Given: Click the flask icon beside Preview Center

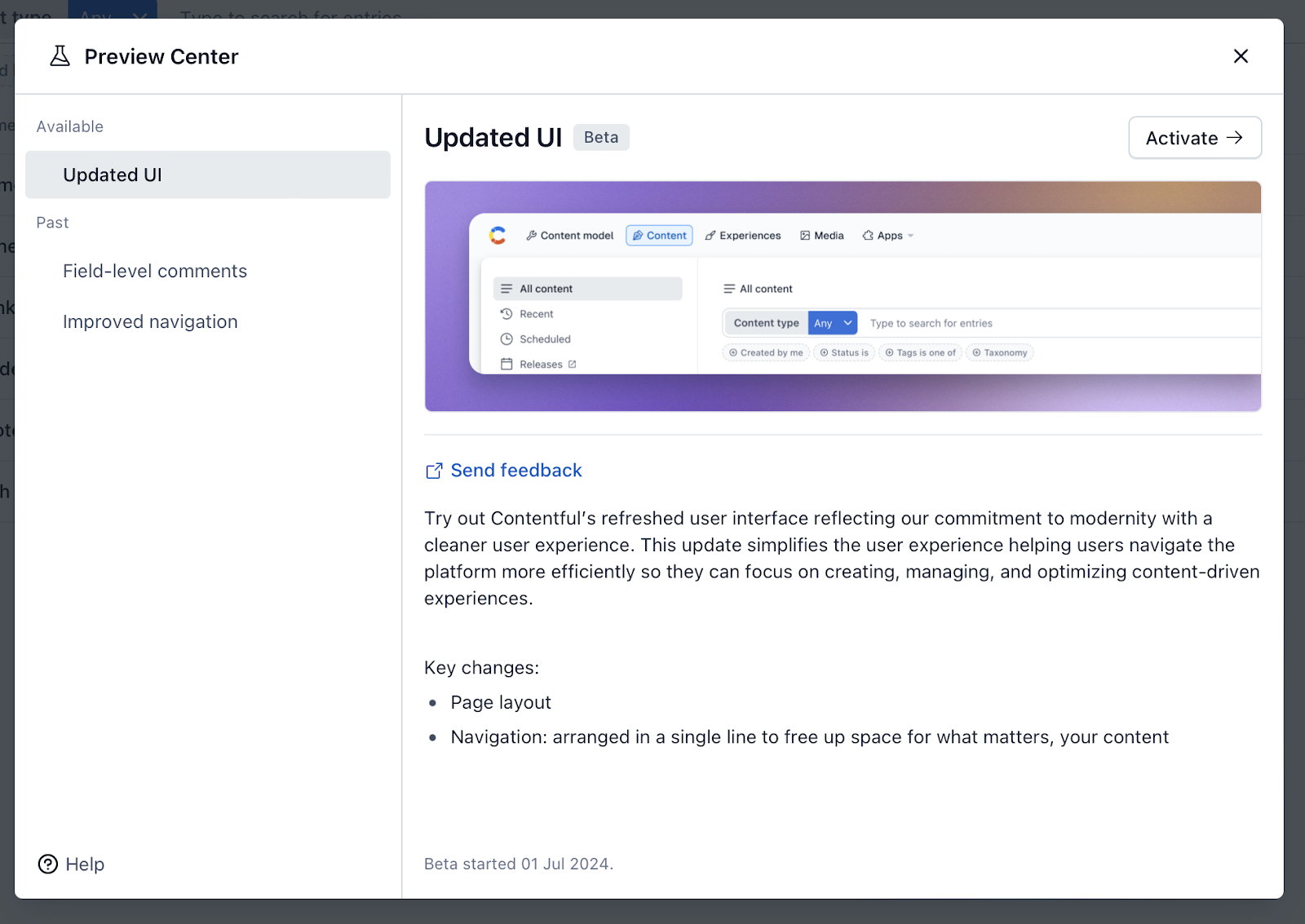Looking at the screenshot, I should [x=60, y=56].
